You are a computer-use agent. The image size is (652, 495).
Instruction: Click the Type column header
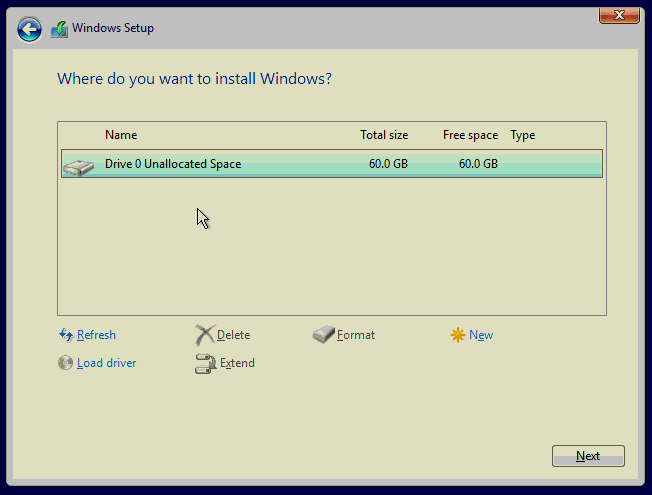pos(522,135)
